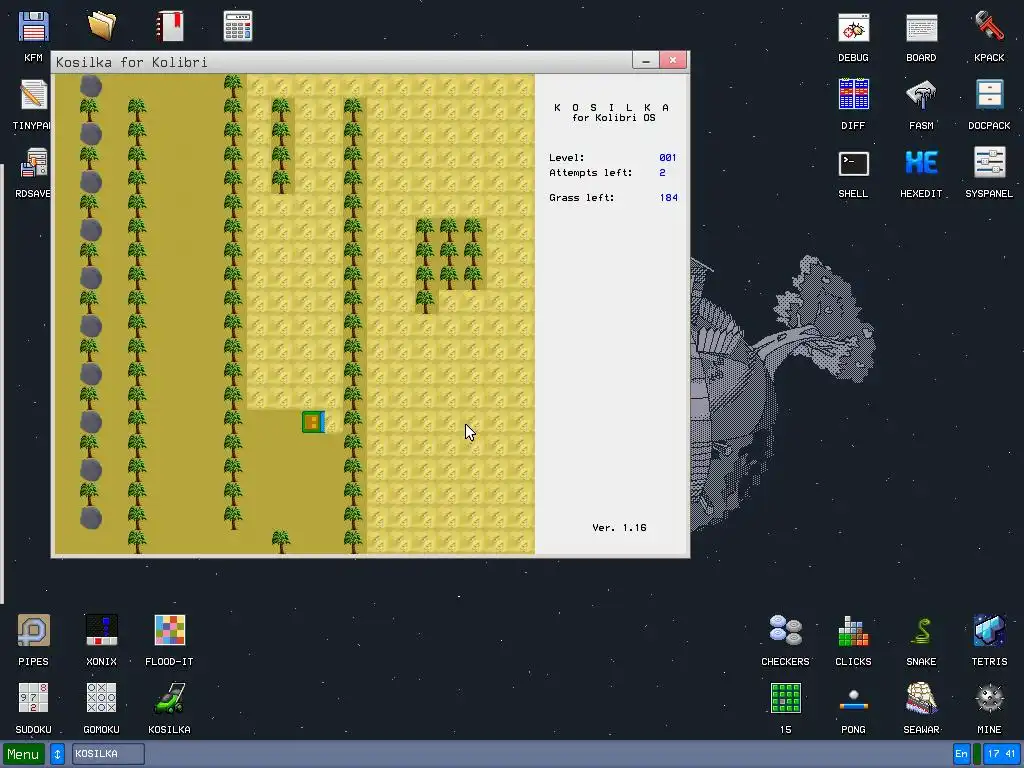Launch the PIPES game icon
This screenshot has height=768, width=1024.
pyautogui.click(x=33, y=631)
